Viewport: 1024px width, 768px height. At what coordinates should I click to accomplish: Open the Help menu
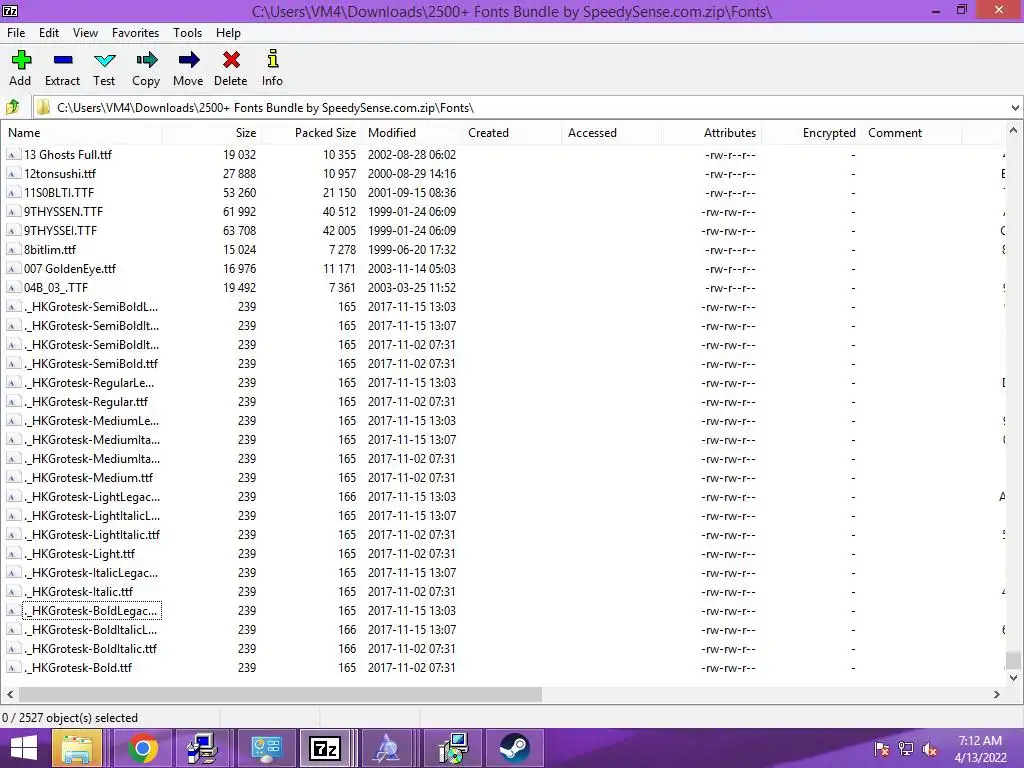[x=229, y=33]
